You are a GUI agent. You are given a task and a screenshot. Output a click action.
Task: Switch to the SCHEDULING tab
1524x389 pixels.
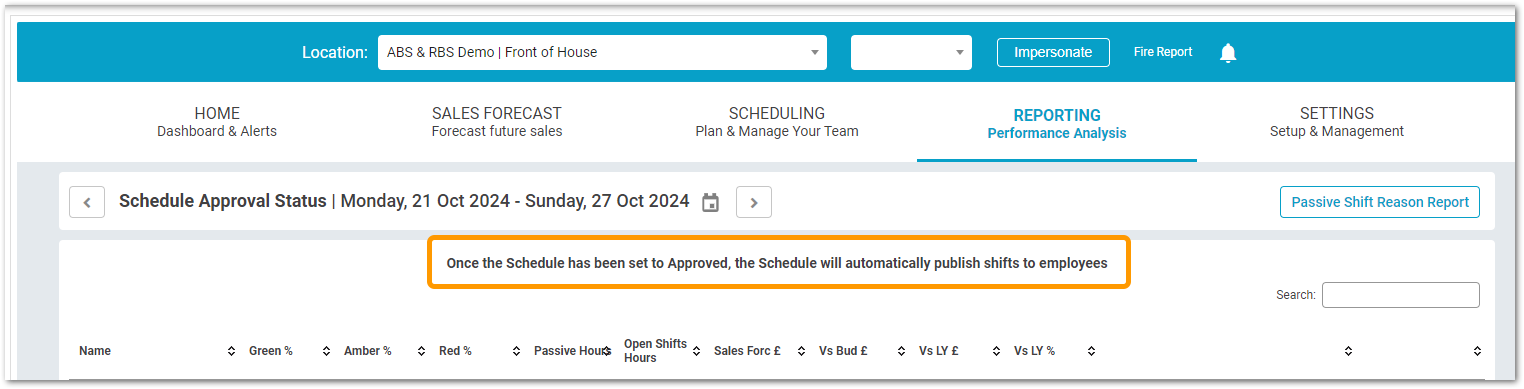coord(777,122)
